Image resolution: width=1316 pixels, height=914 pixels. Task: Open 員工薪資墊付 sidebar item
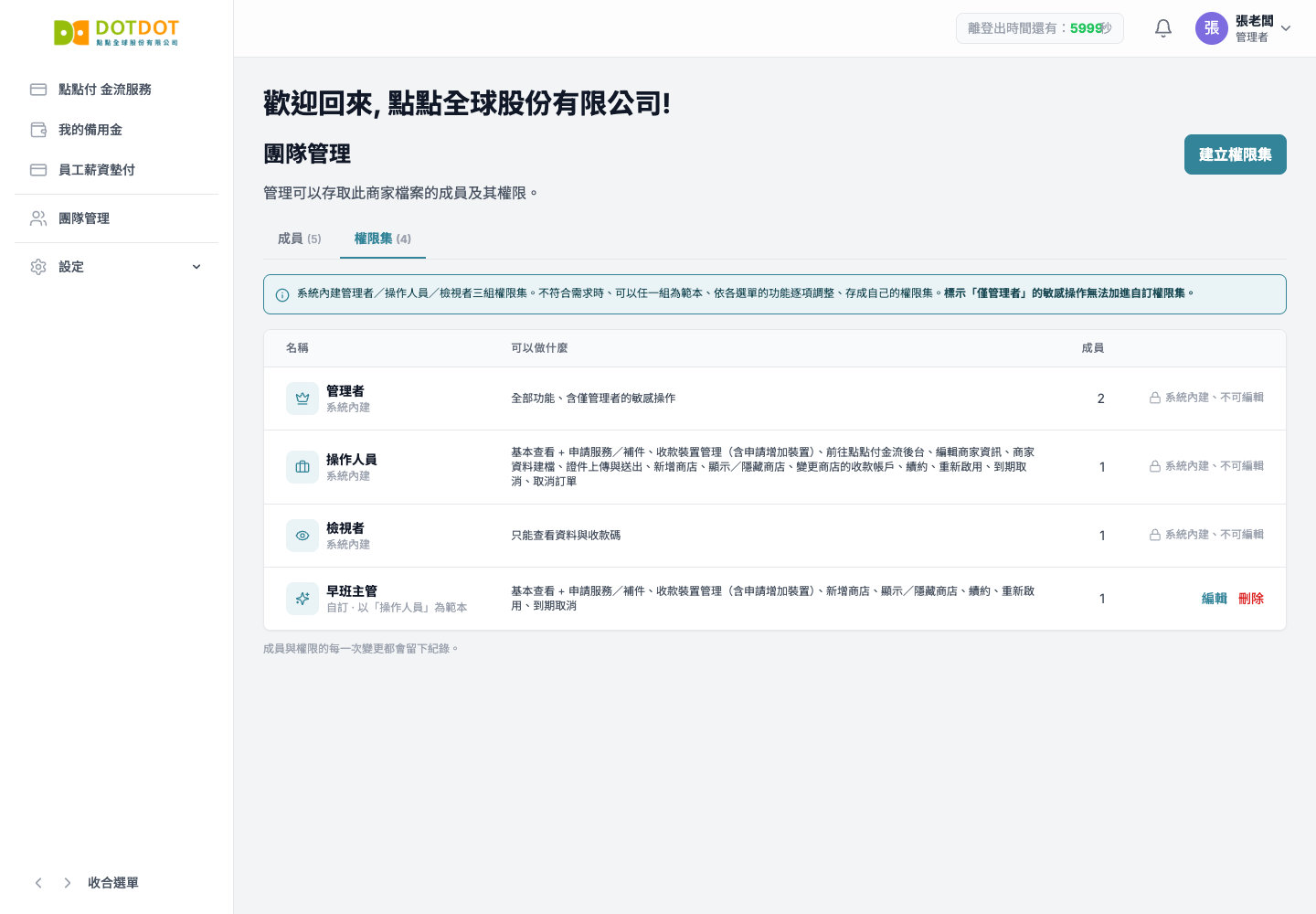116,170
